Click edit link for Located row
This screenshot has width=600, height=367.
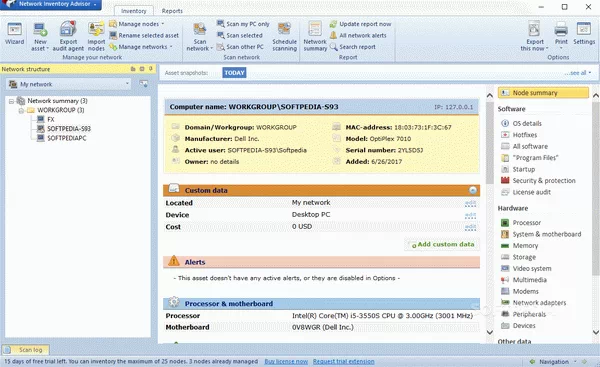470,203
